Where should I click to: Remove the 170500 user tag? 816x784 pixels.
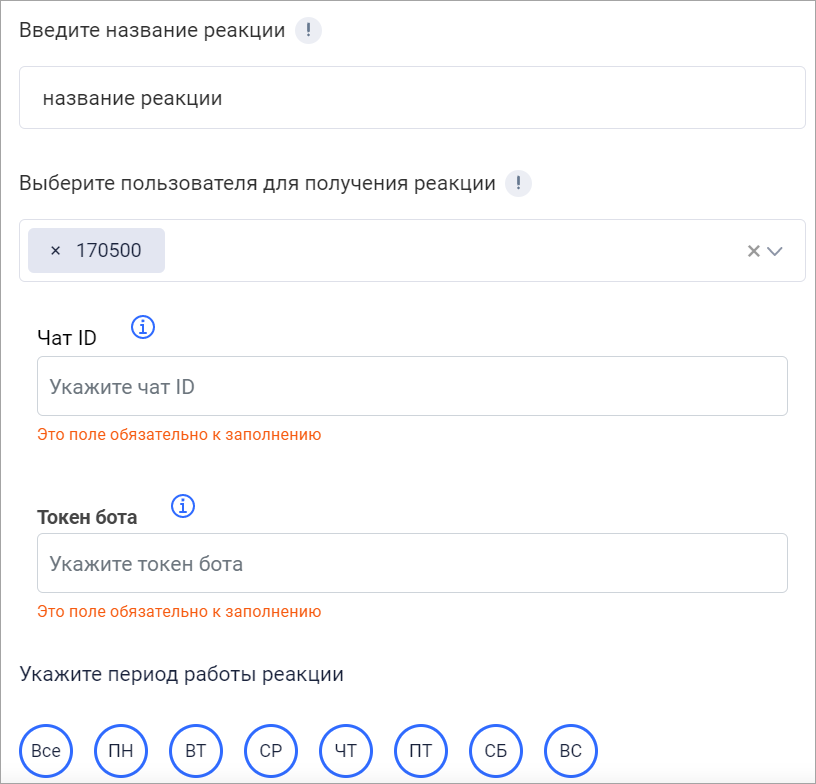(55, 251)
